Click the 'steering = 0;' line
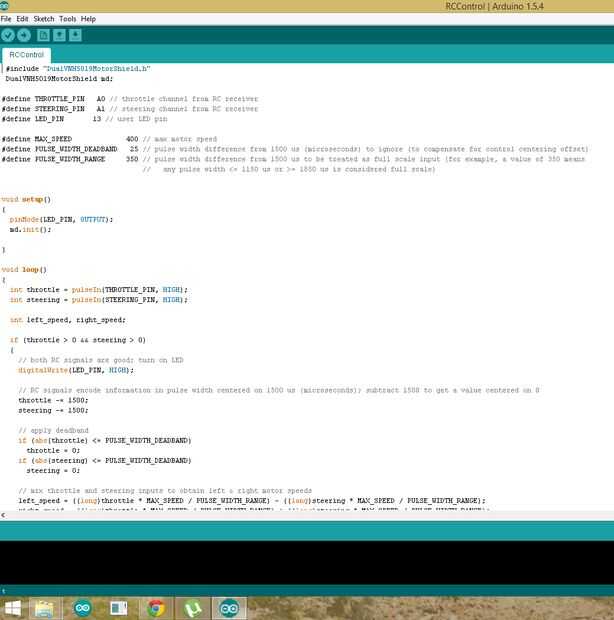This screenshot has height=620, width=614. point(53,471)
